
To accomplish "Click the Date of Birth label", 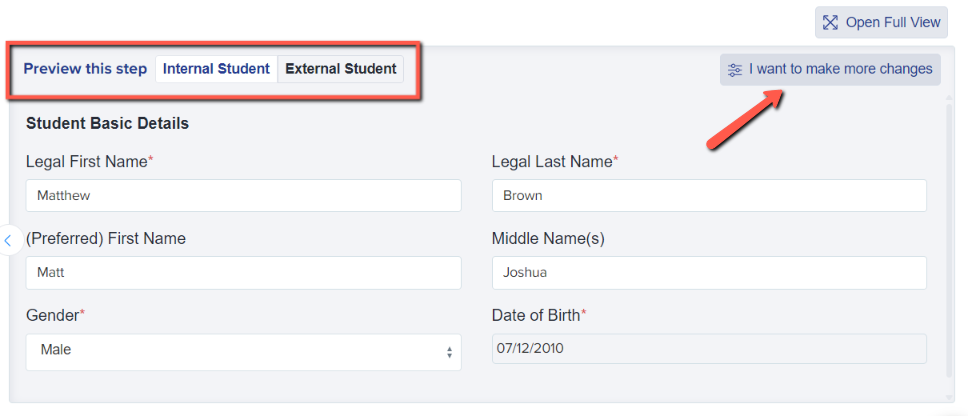I will [538, 315].
